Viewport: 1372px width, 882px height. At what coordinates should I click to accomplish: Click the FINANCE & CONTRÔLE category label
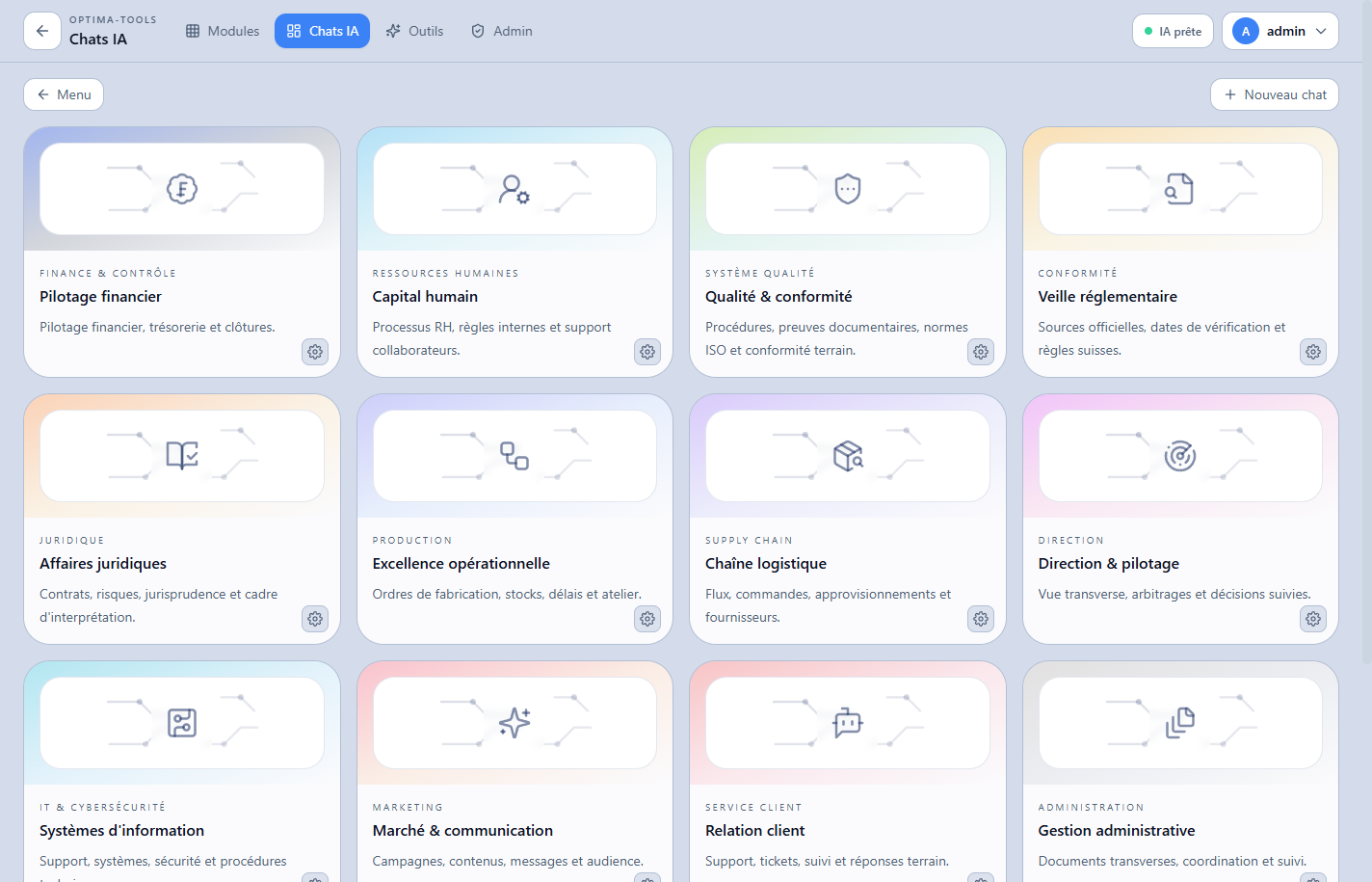pyautogui.click(x=108, y=274)
